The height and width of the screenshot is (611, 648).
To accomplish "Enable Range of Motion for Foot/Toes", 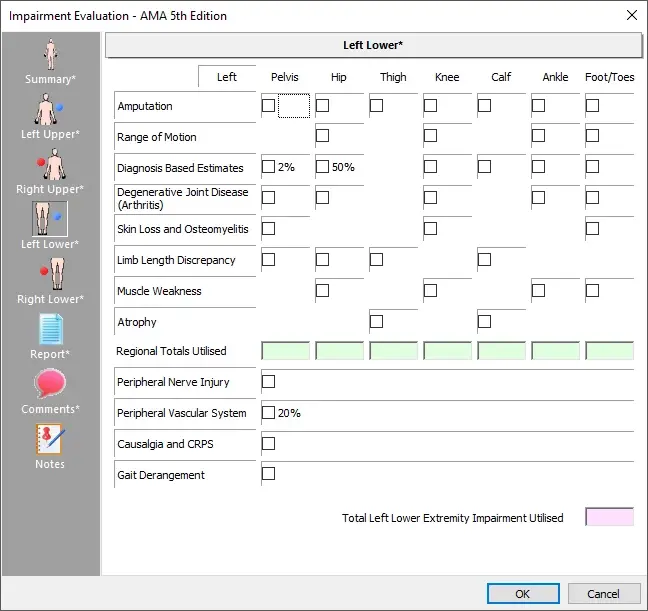I will (x=592, y=136).
